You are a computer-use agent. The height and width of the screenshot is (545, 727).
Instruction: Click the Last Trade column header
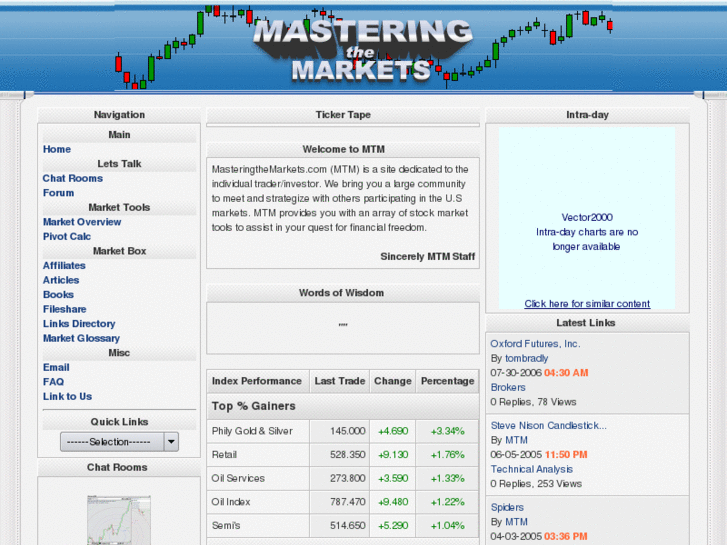coord(340,381)
